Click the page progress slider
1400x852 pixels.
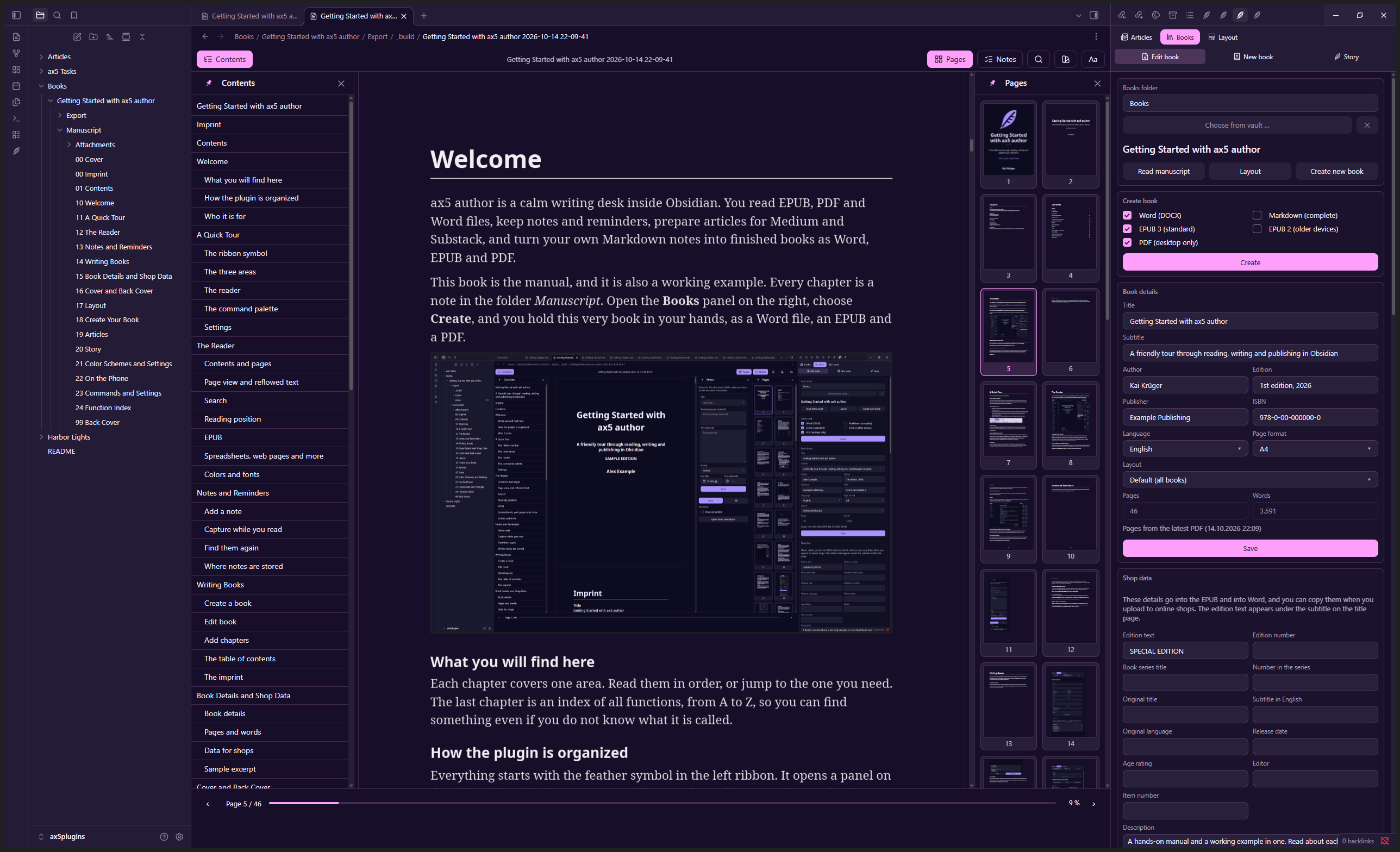click(662, 803)
